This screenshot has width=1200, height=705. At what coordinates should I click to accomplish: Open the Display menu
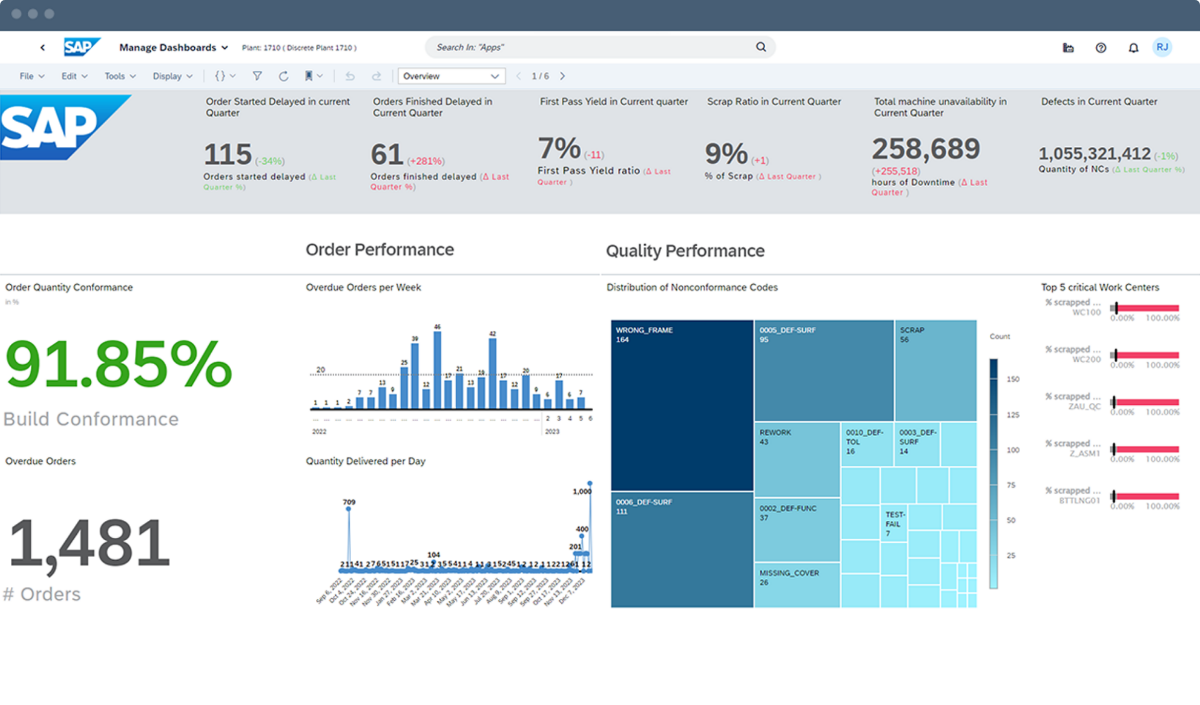pyautogui.click(x=172, y=76)
